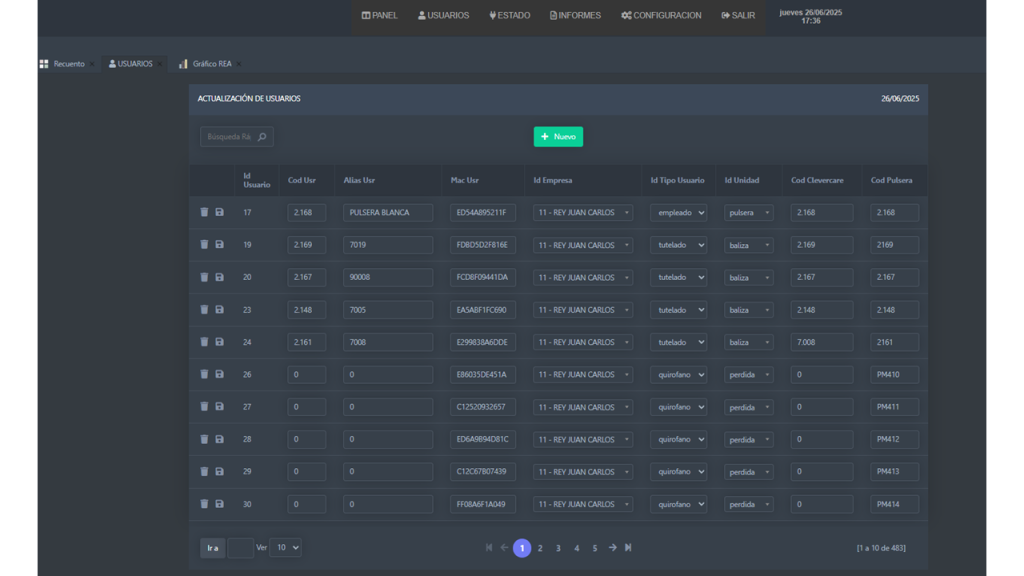Edit Cod Clevercare field 7.008

822,342
